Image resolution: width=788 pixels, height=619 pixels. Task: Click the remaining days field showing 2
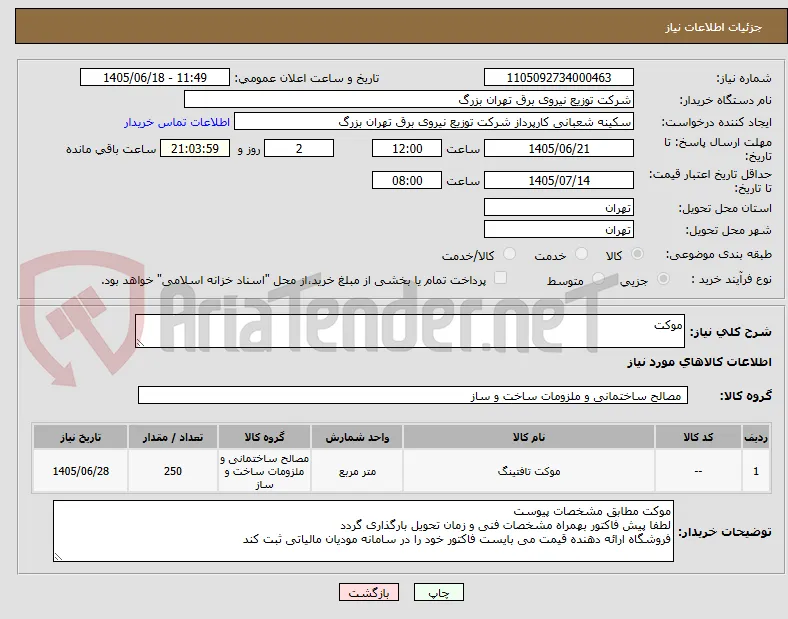click(x=299, y=148)
